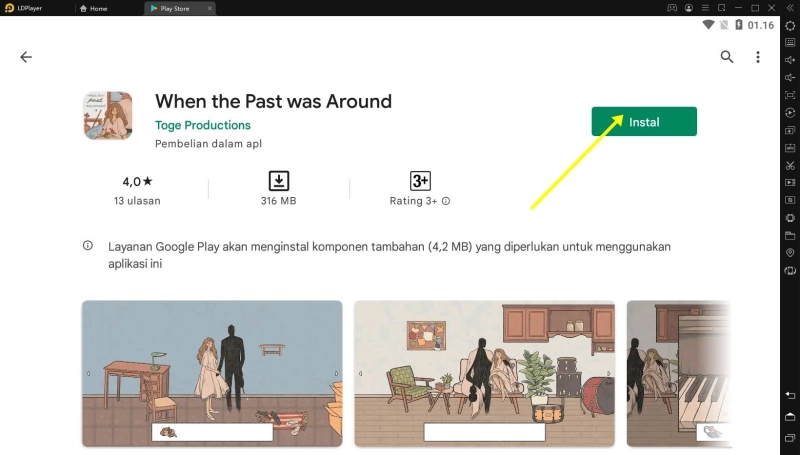Switch to the Home tab
The width and height of the screenshot is (800, 455).
point(93,8)
